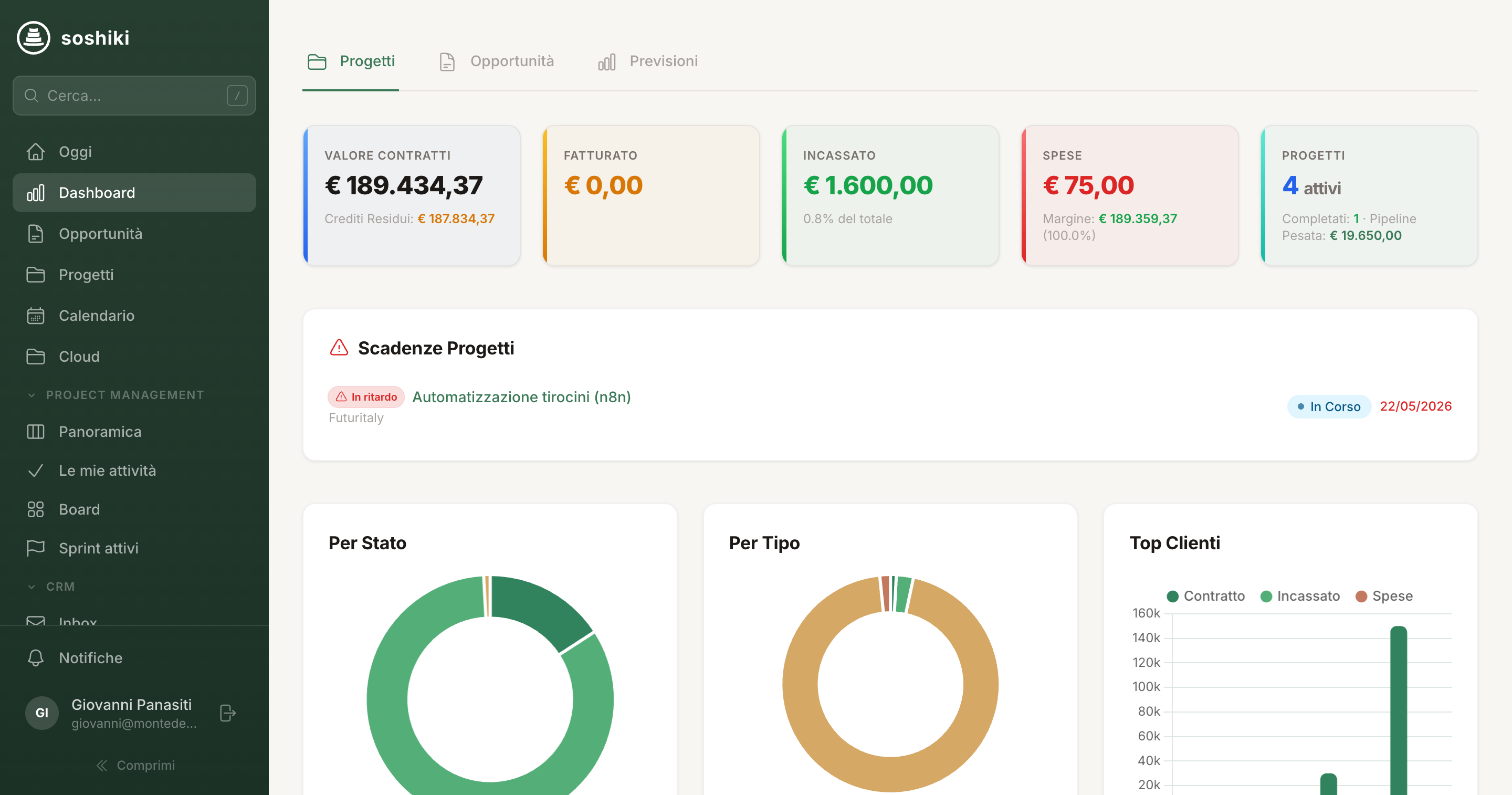Click the Progetti 4 attivi card
Viewport: 1512px width, 795px height.
[1369, 195]
